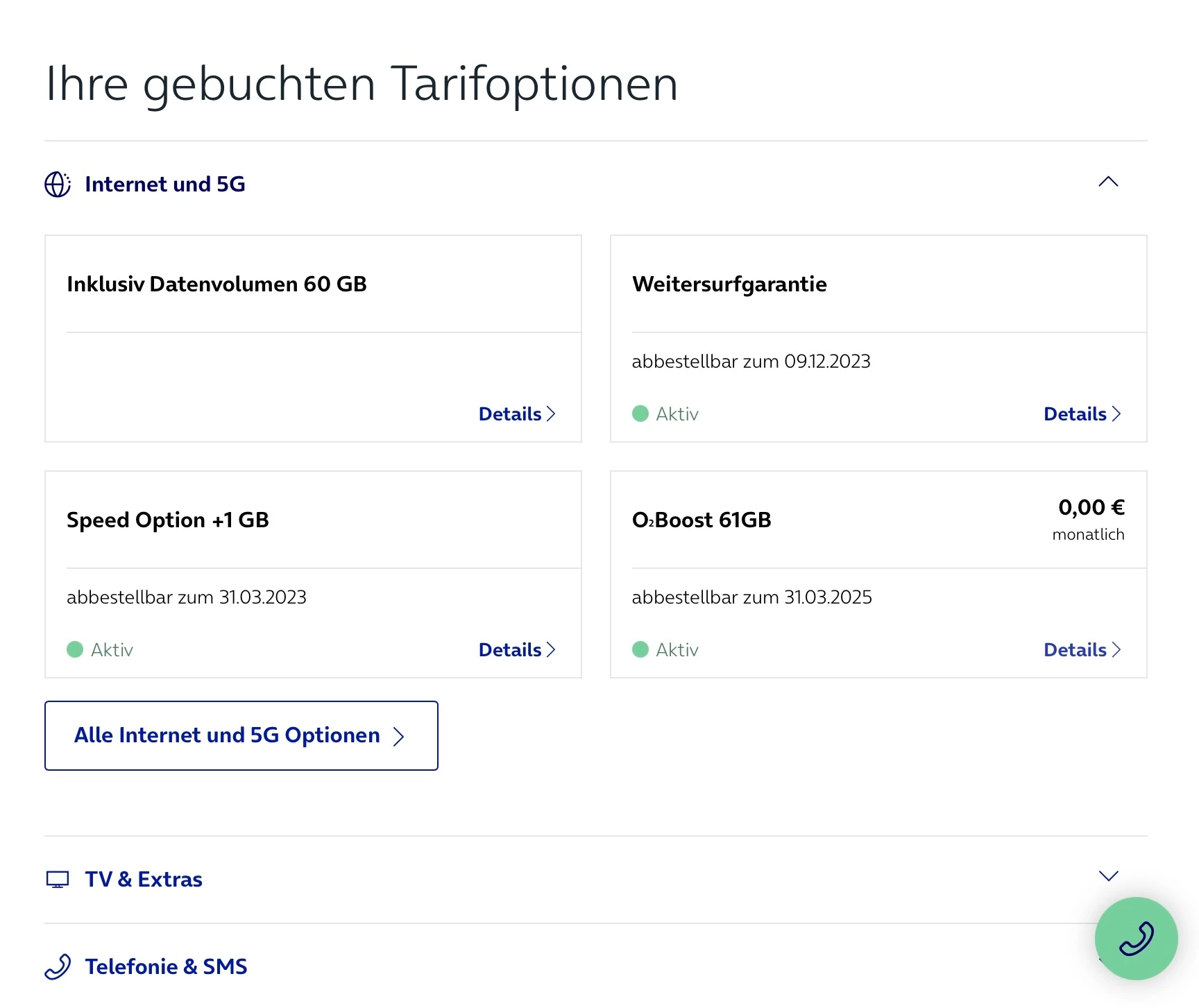Screen dimensions: 1199x1008
Task: Click the TV monitor icon
Action: (x=58, y=880)
